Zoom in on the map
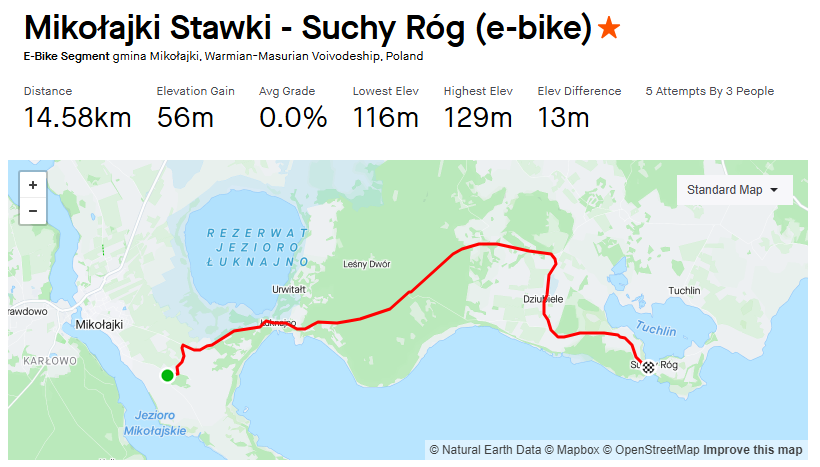Image resolution: width=820 pixels, height=467 pixels. [33, 185]
